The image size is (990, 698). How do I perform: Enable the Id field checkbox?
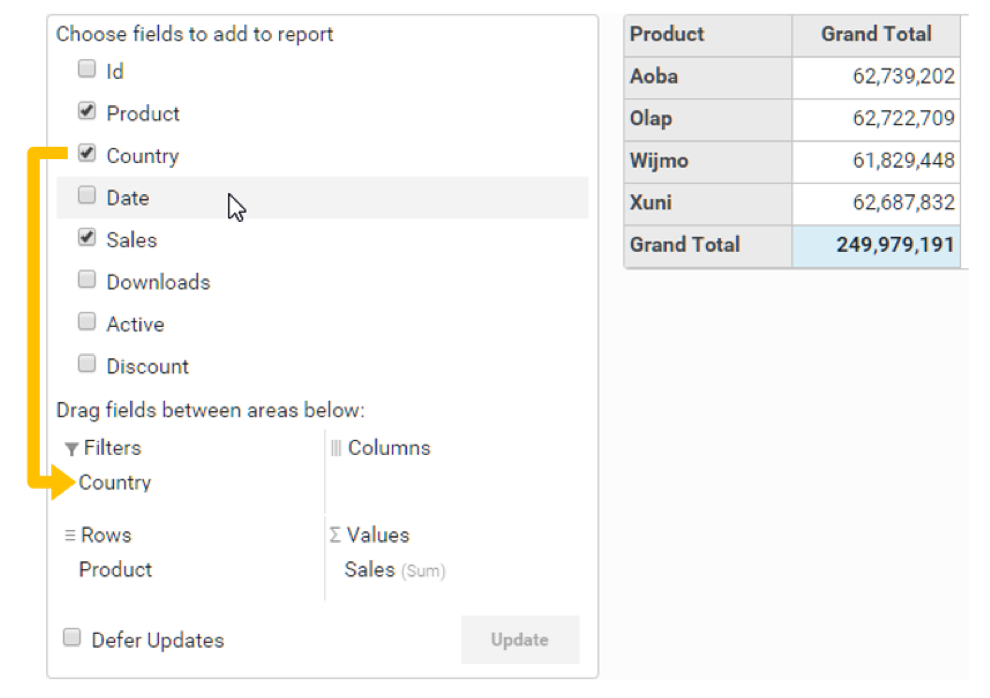tap(87, 68)
